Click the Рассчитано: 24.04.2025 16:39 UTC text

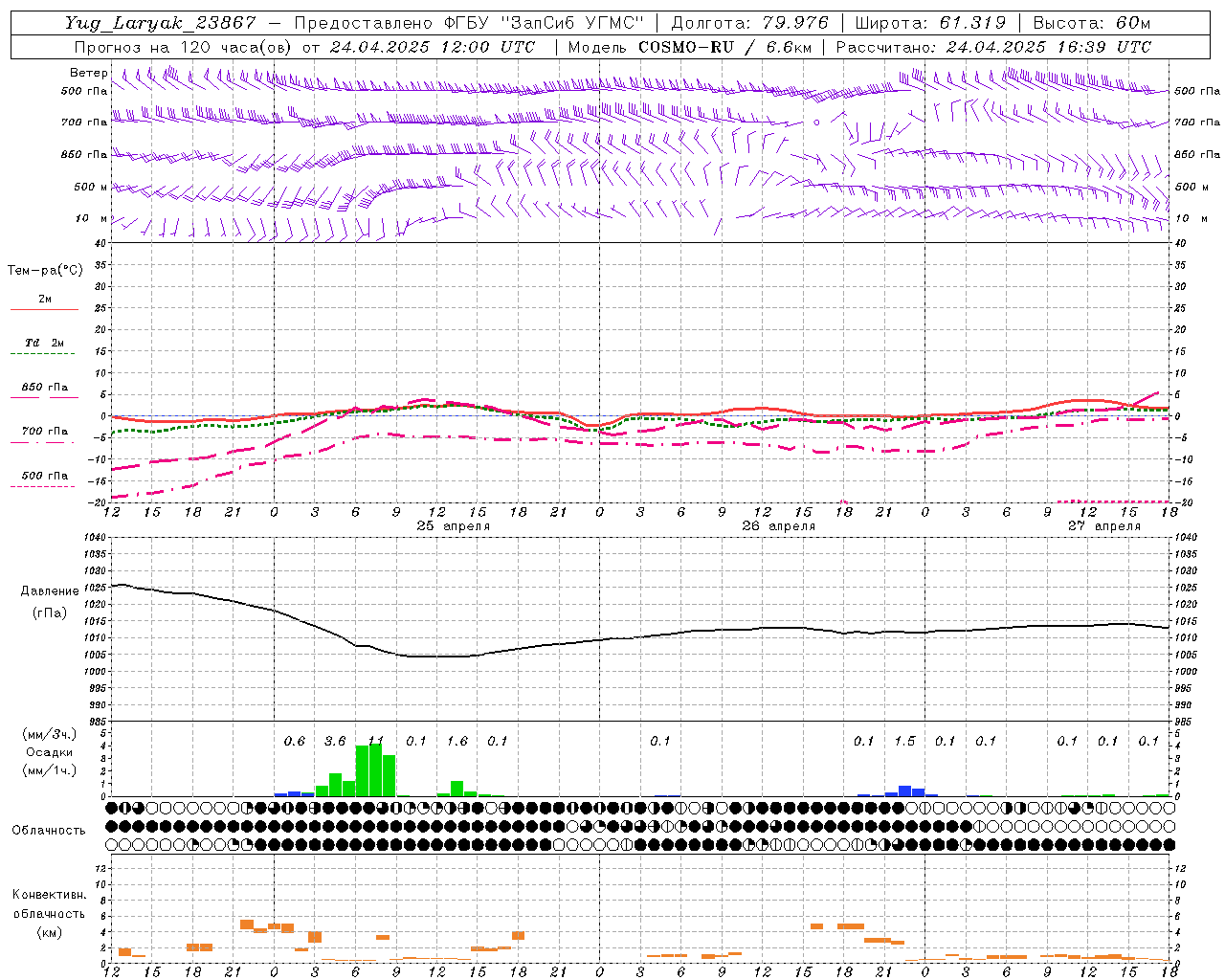(x=993, y=47)
